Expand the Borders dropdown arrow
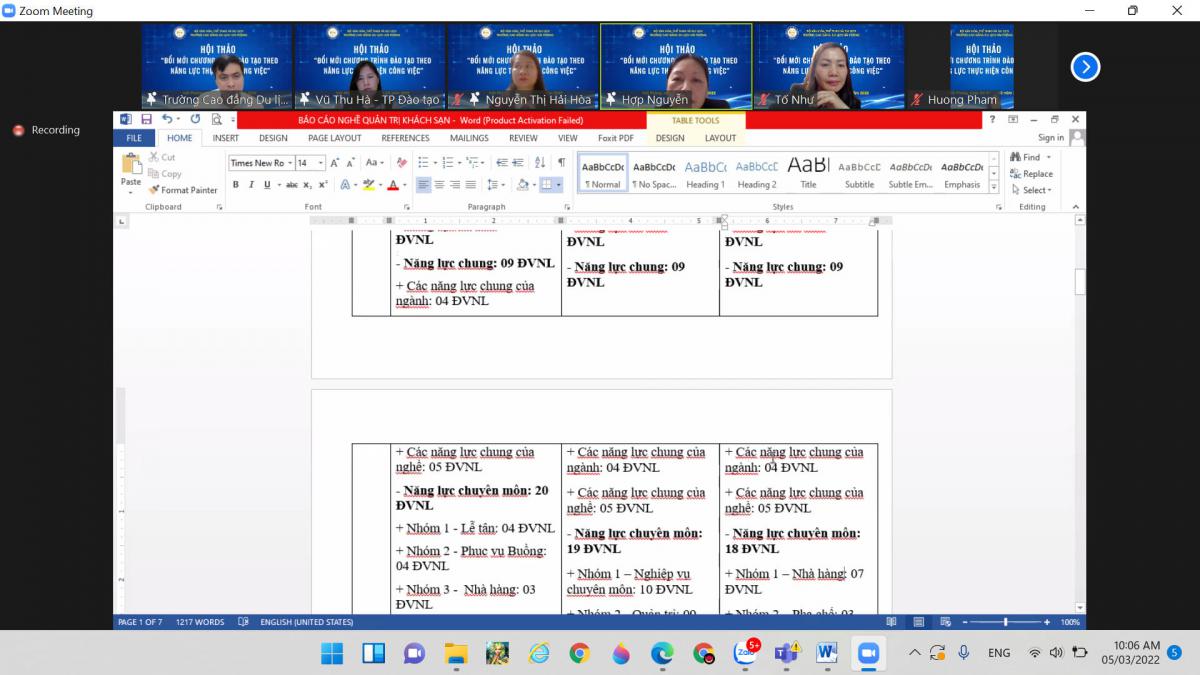The height and width of the screenshot is (675, 1200). point(559,185)
